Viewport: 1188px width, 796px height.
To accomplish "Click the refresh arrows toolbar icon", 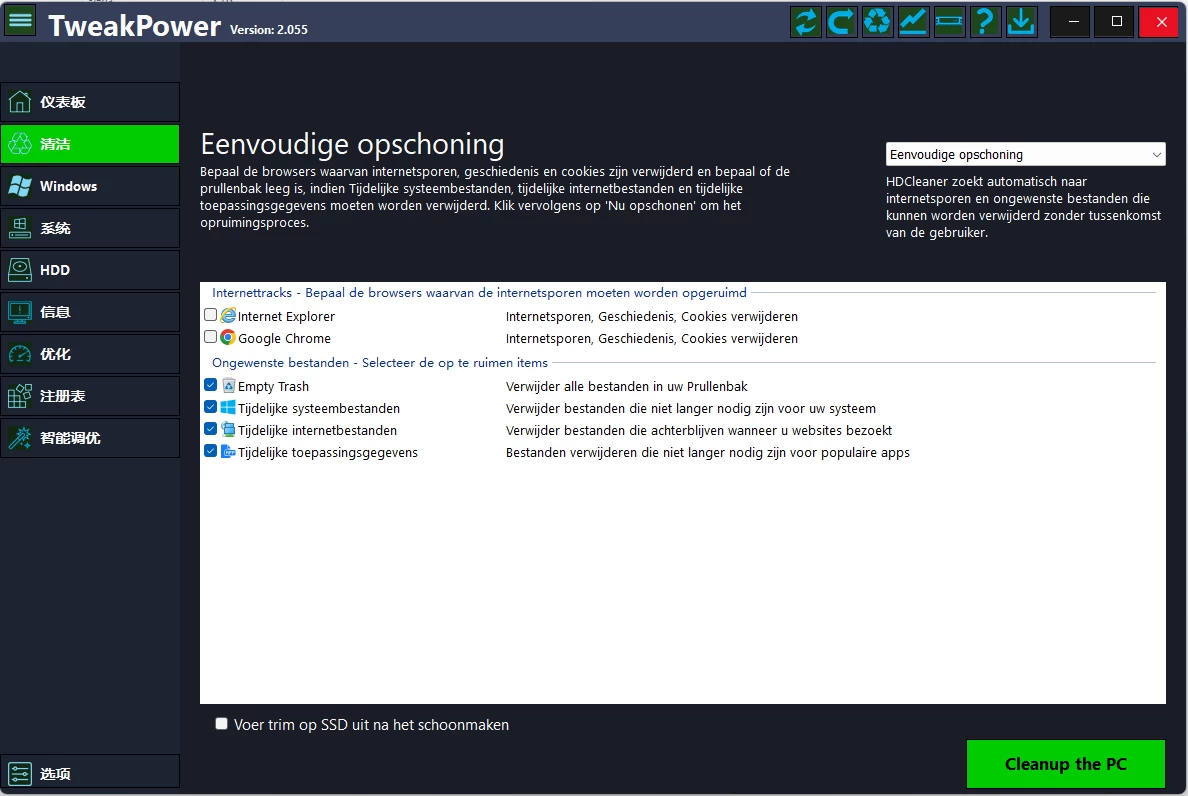I will (805, 21).
